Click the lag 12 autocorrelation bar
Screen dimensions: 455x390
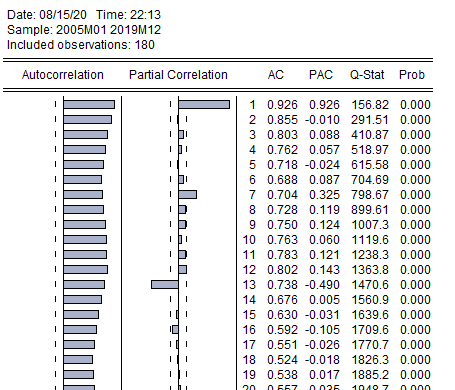(85, 270)
